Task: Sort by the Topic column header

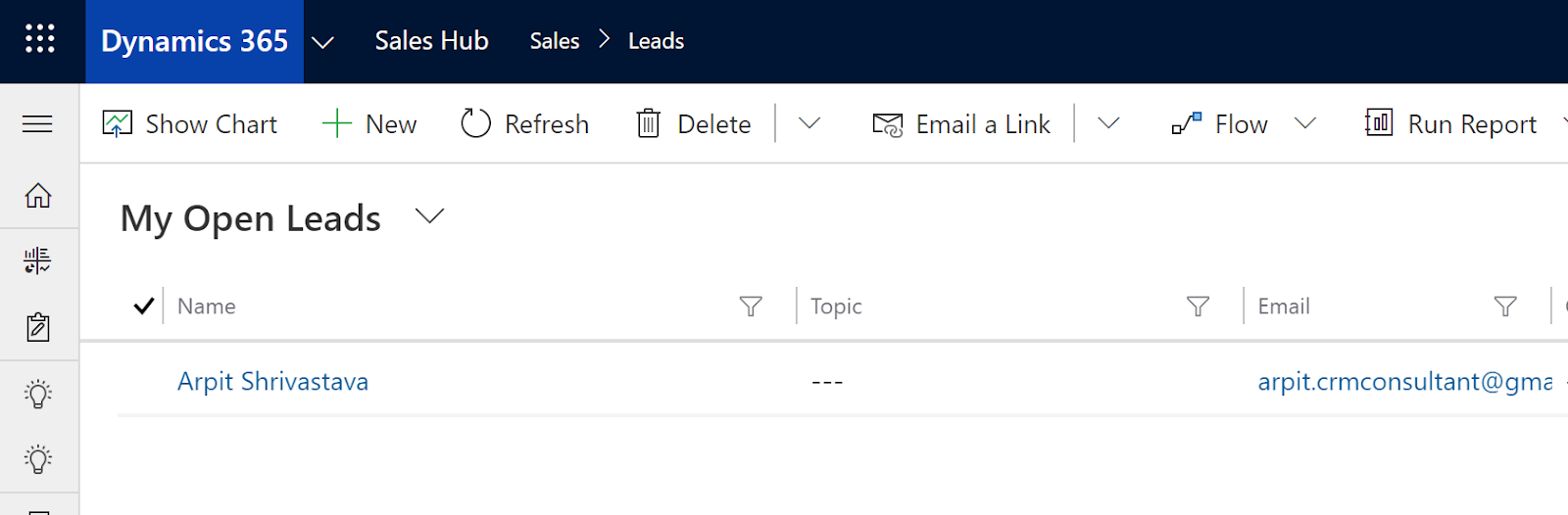Action: (836, 306)
